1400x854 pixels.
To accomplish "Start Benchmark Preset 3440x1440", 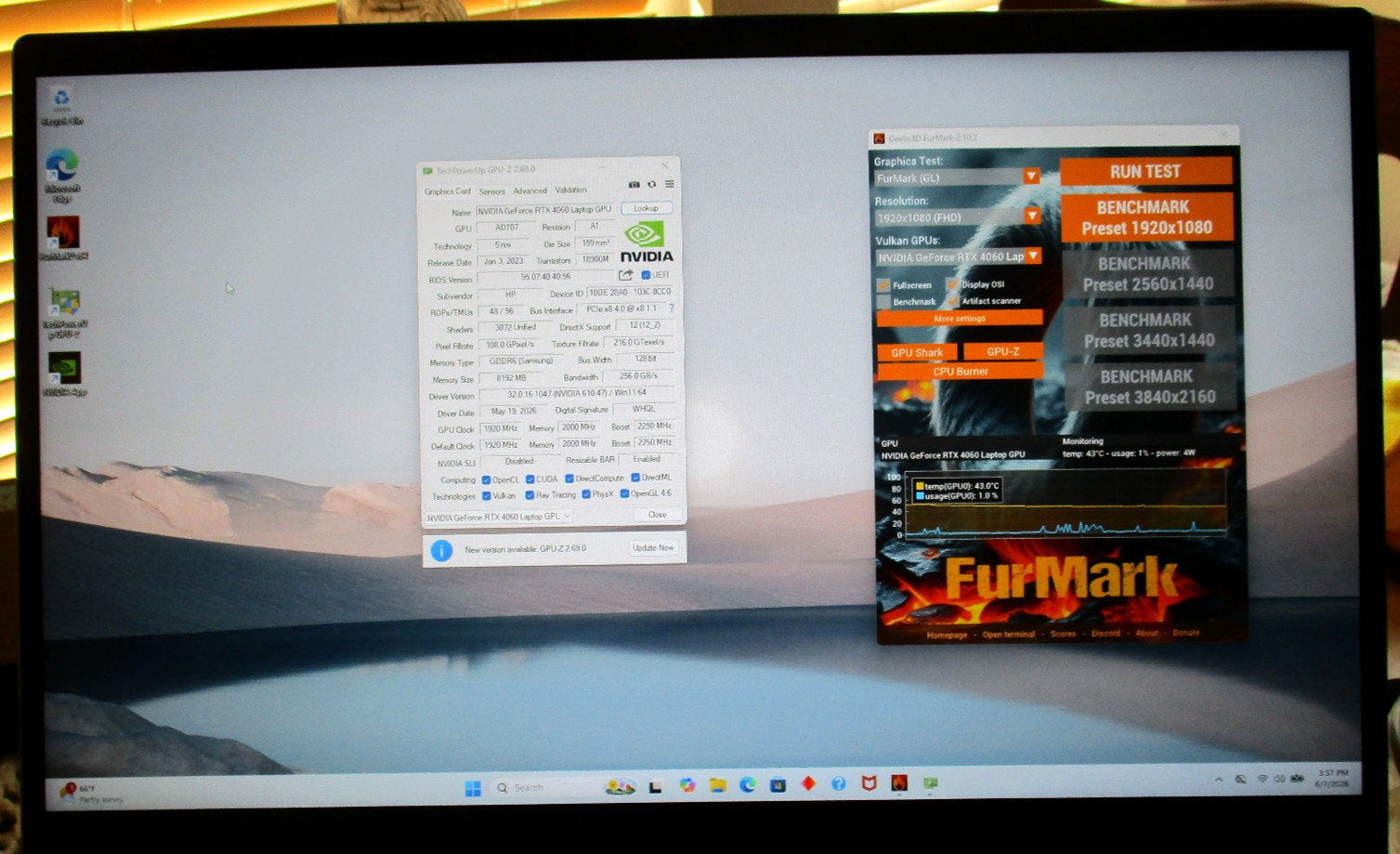I will 1149,331.
